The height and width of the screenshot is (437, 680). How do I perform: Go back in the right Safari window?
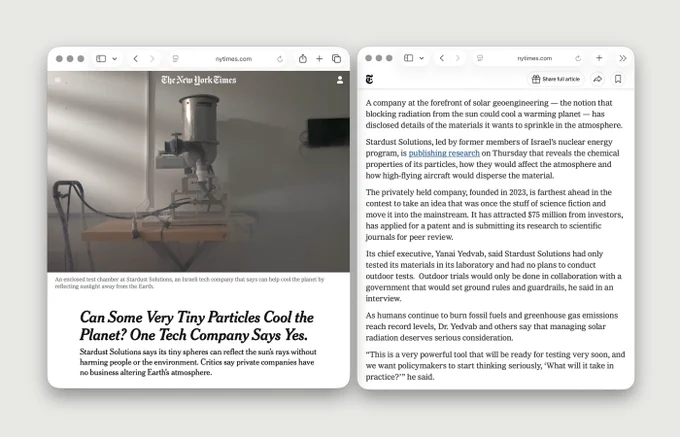pyautogui.click(x=442, y=58)
